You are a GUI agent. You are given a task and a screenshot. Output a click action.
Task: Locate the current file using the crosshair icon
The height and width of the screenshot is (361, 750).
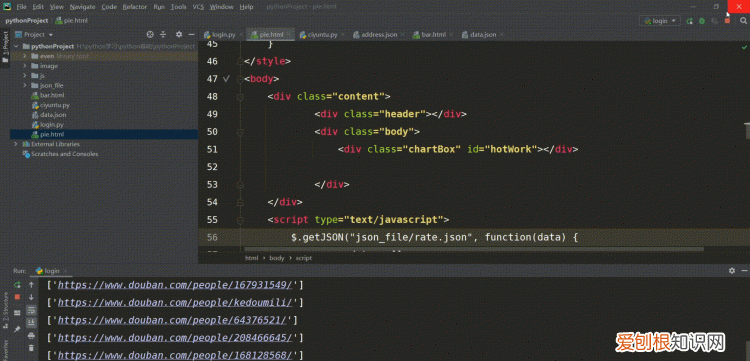pyautogui.click(x=150, y=34)
